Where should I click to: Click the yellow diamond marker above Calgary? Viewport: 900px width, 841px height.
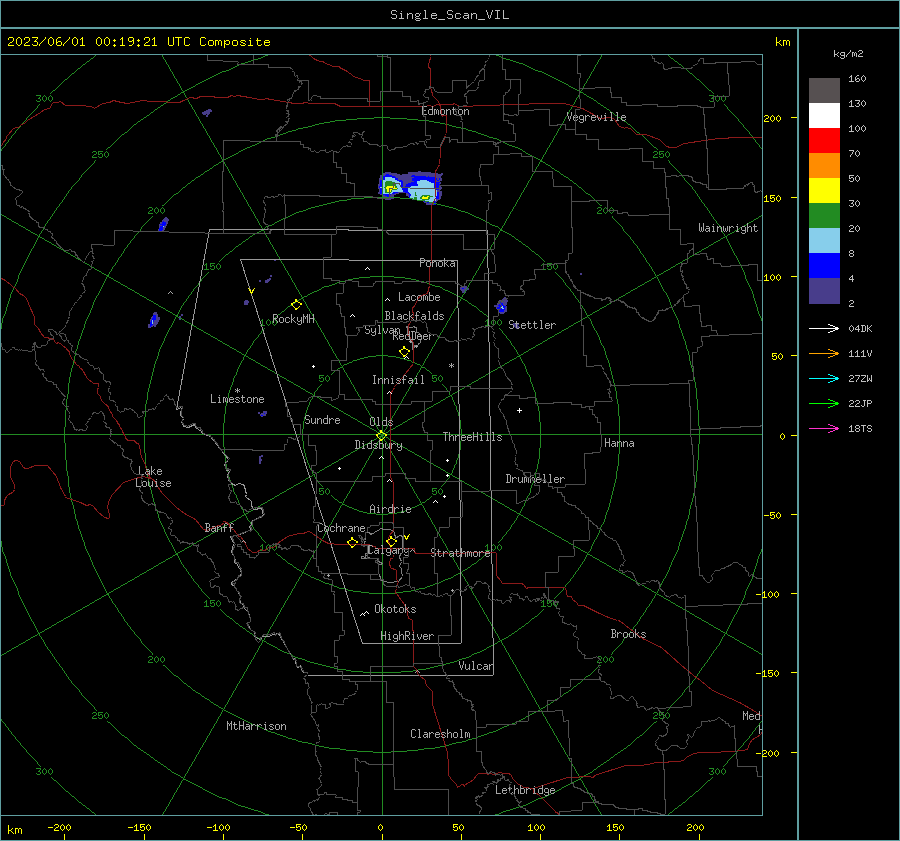coord(391,541)
